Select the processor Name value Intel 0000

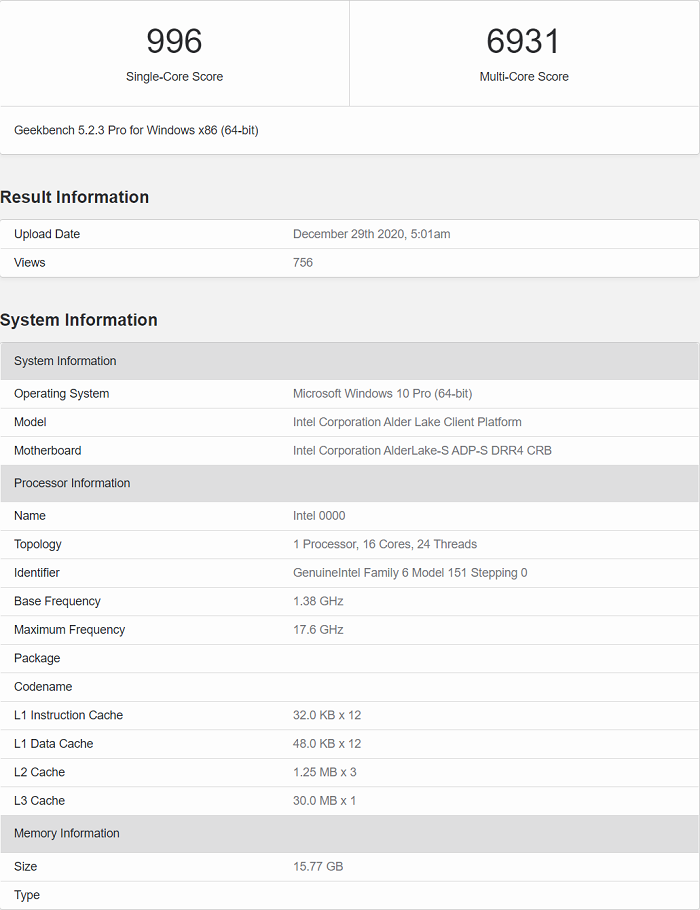pyautogui.click(x=319, y=516)
